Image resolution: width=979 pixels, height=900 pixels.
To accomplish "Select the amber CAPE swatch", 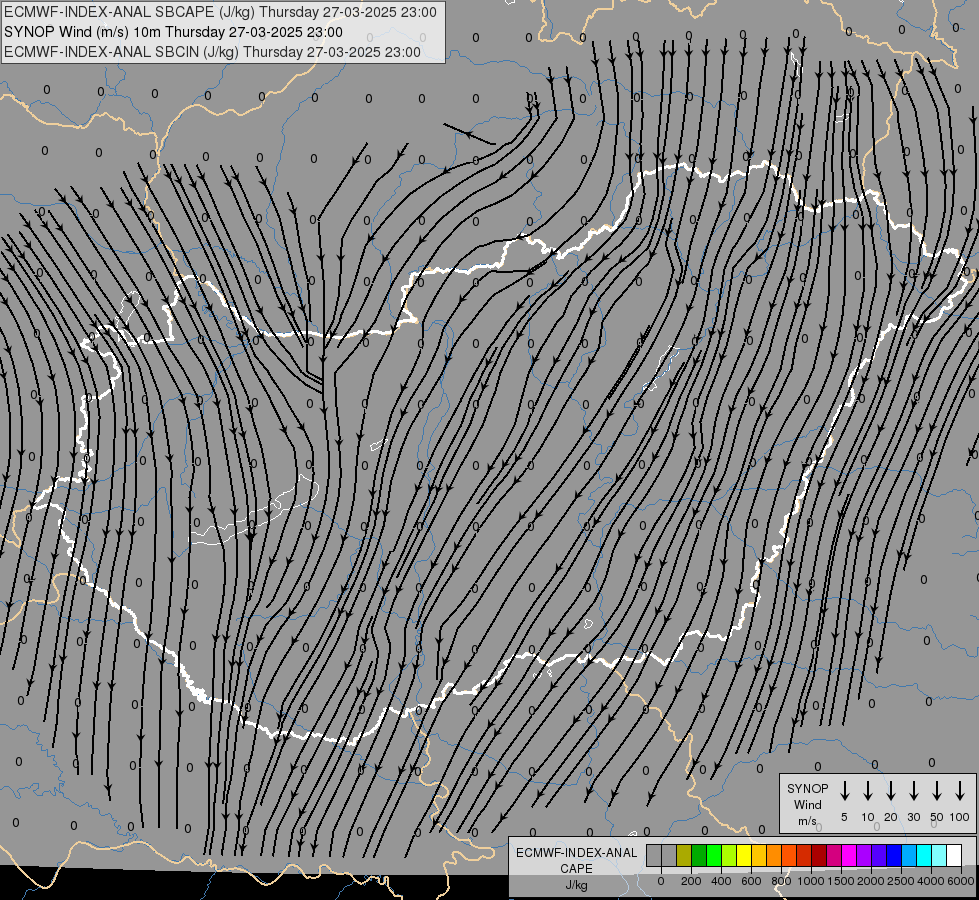I will click(759, 855).
